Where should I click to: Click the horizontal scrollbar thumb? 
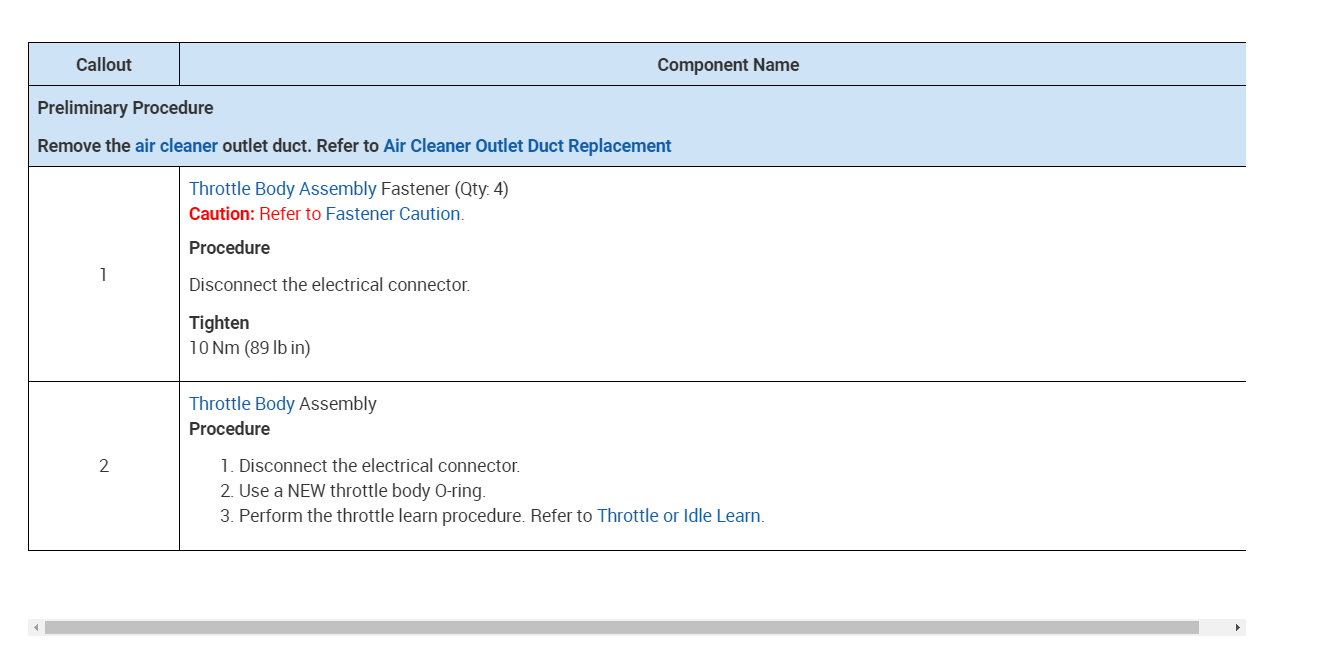click(620, 627)
